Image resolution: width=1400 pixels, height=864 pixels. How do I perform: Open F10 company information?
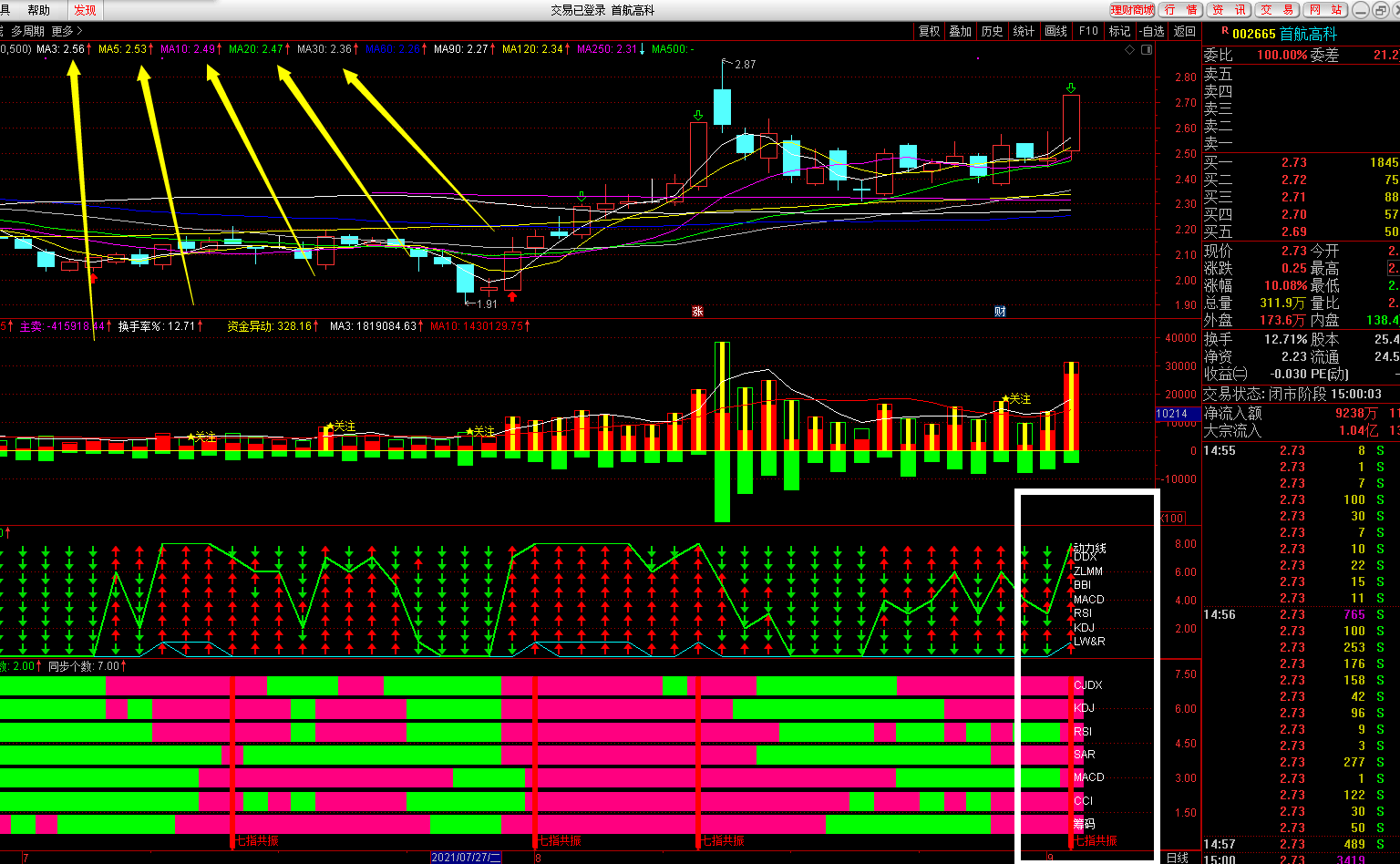(1088, 31)
